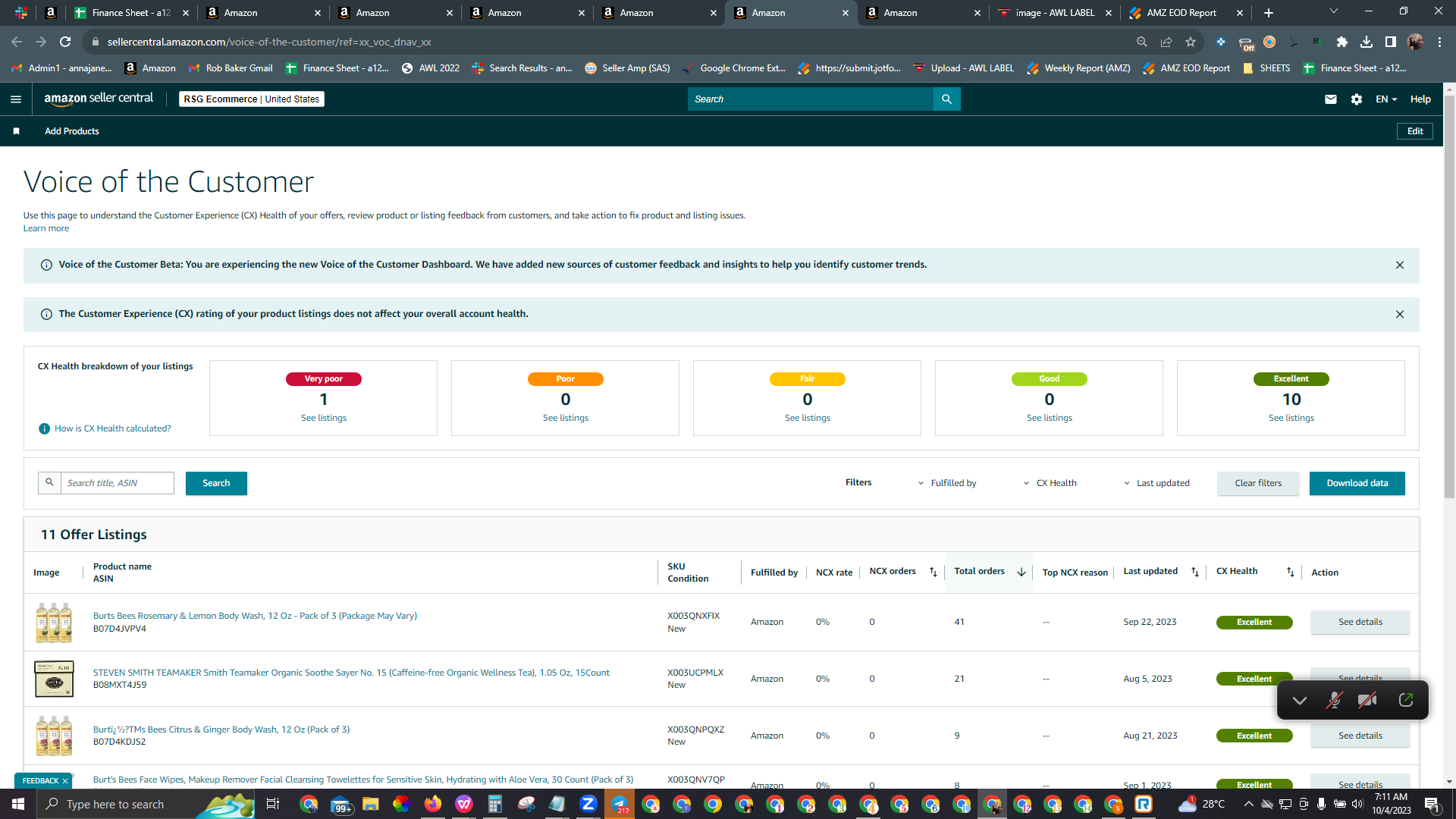Viewport: 1456px width, 819px height.
Task: Click the RSG Ecommerce account switcher
Action: coord(252,99)
